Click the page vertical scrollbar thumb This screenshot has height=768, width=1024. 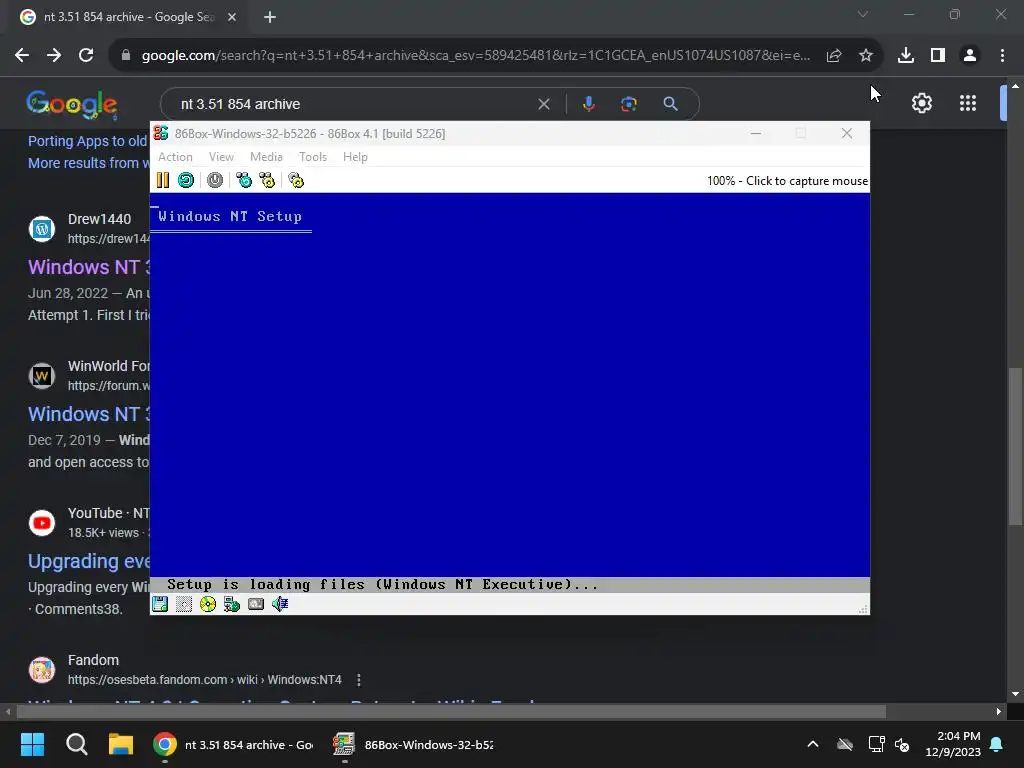point(1015,445)
